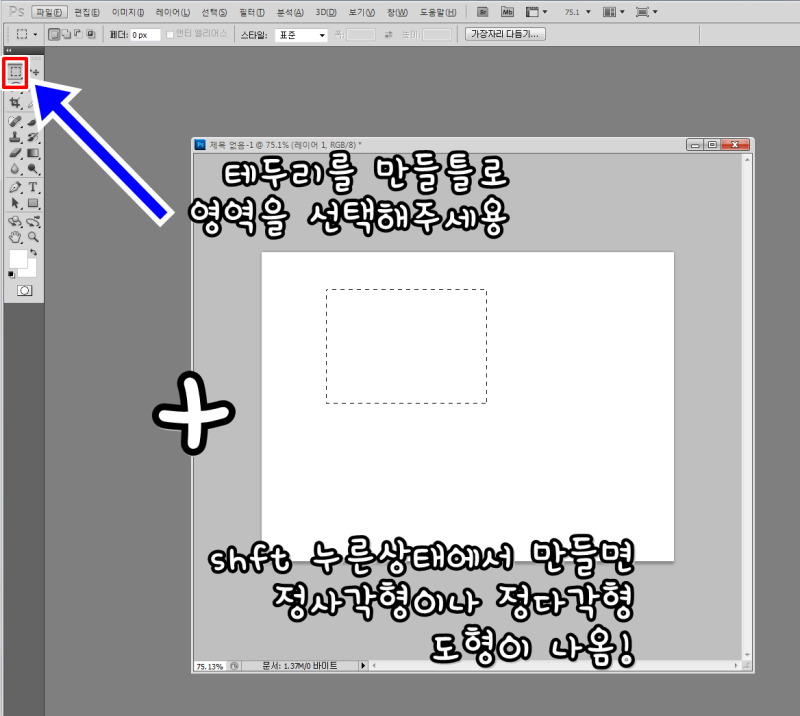Open the 스타일 dropdown showing 표준
Image resolution: width=800 pixels, height=716 pixels.
coord(301,35)
